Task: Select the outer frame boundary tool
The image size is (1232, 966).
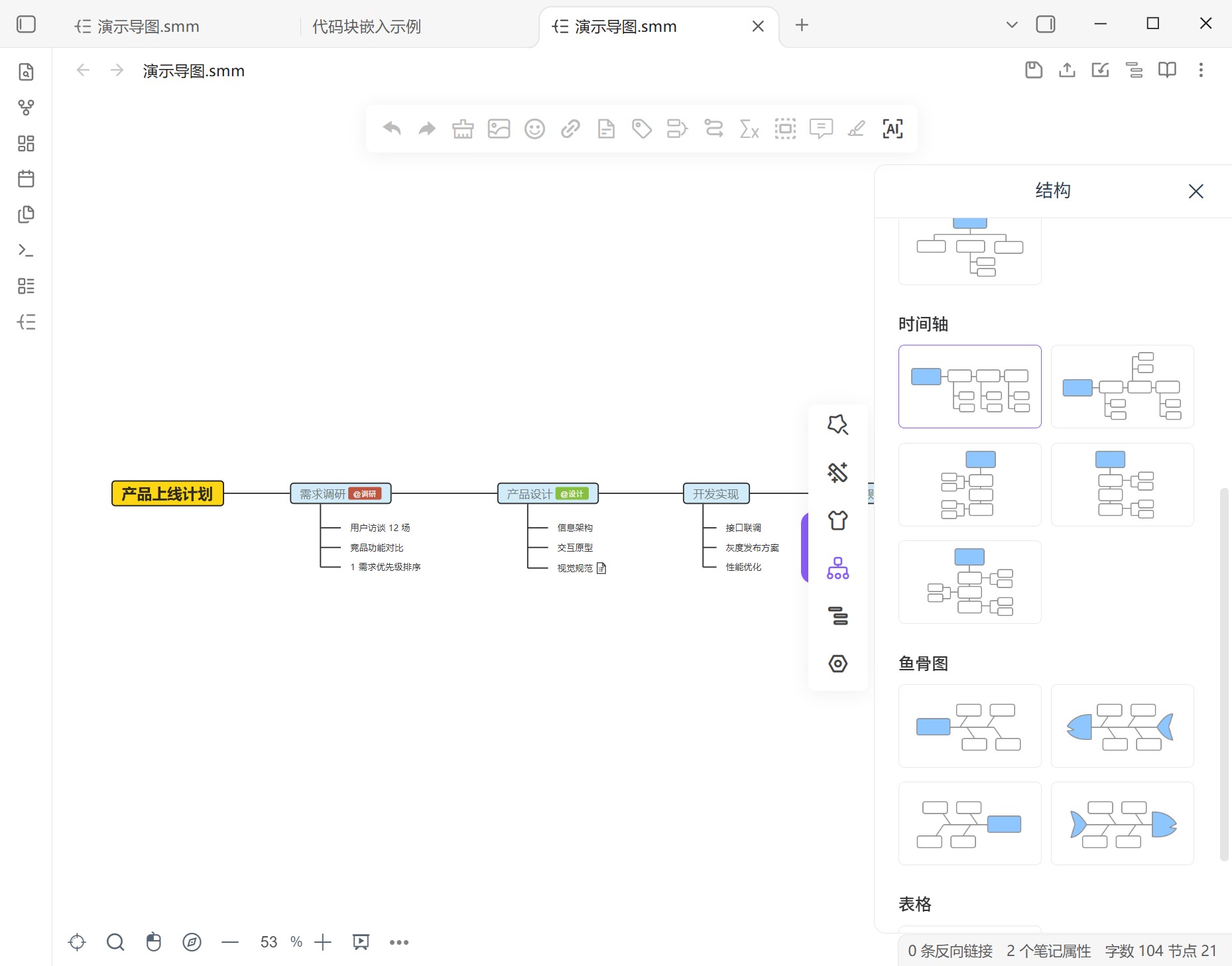Action: [x=785, y=128]
